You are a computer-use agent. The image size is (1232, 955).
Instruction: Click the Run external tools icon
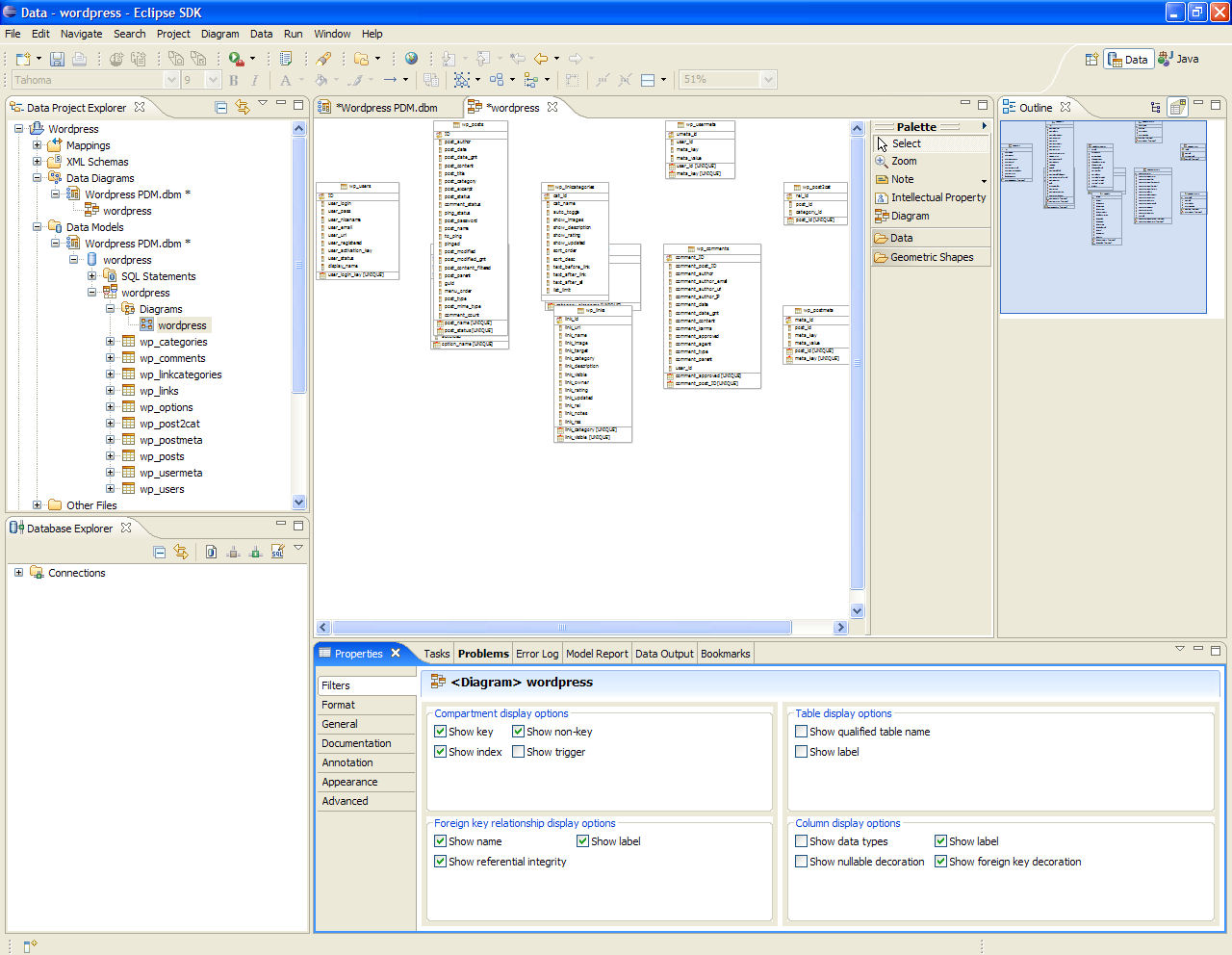(x=236, y=59)
